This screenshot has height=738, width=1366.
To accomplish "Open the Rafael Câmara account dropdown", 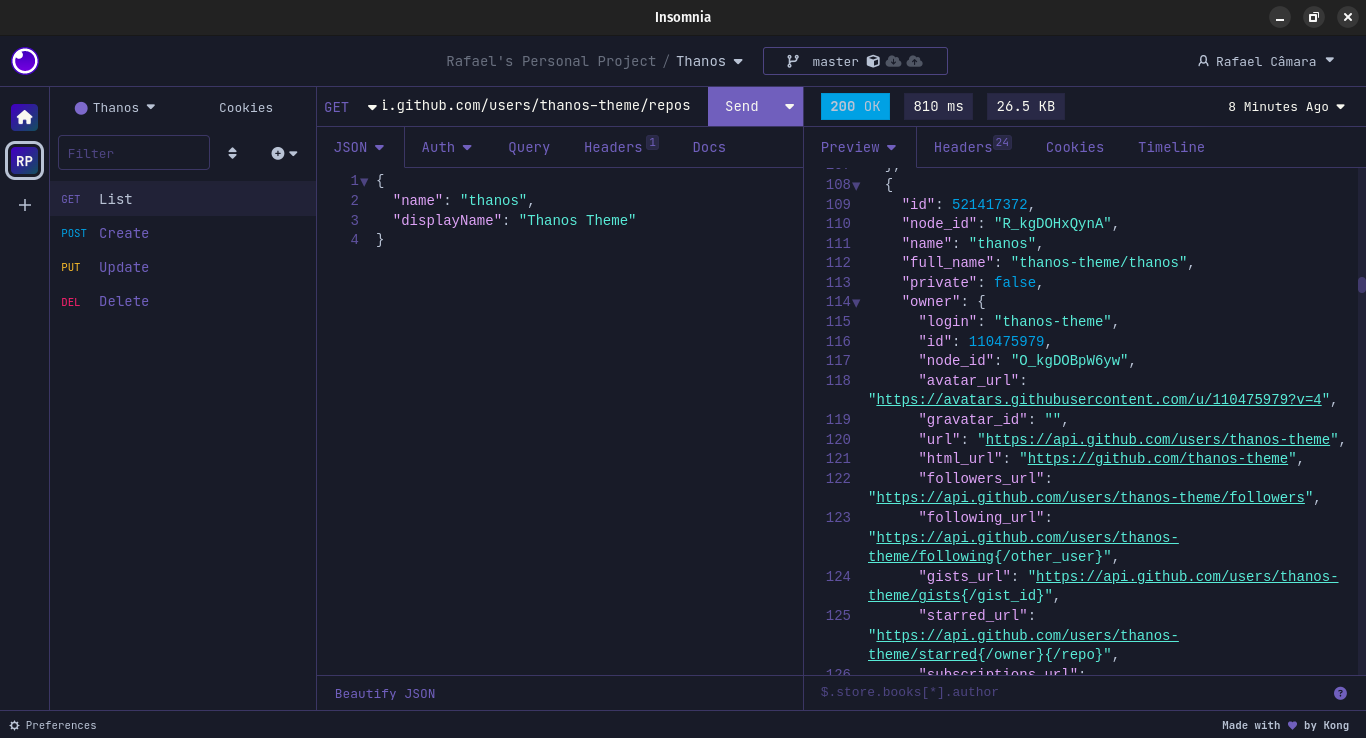I will coord(1266,61).
